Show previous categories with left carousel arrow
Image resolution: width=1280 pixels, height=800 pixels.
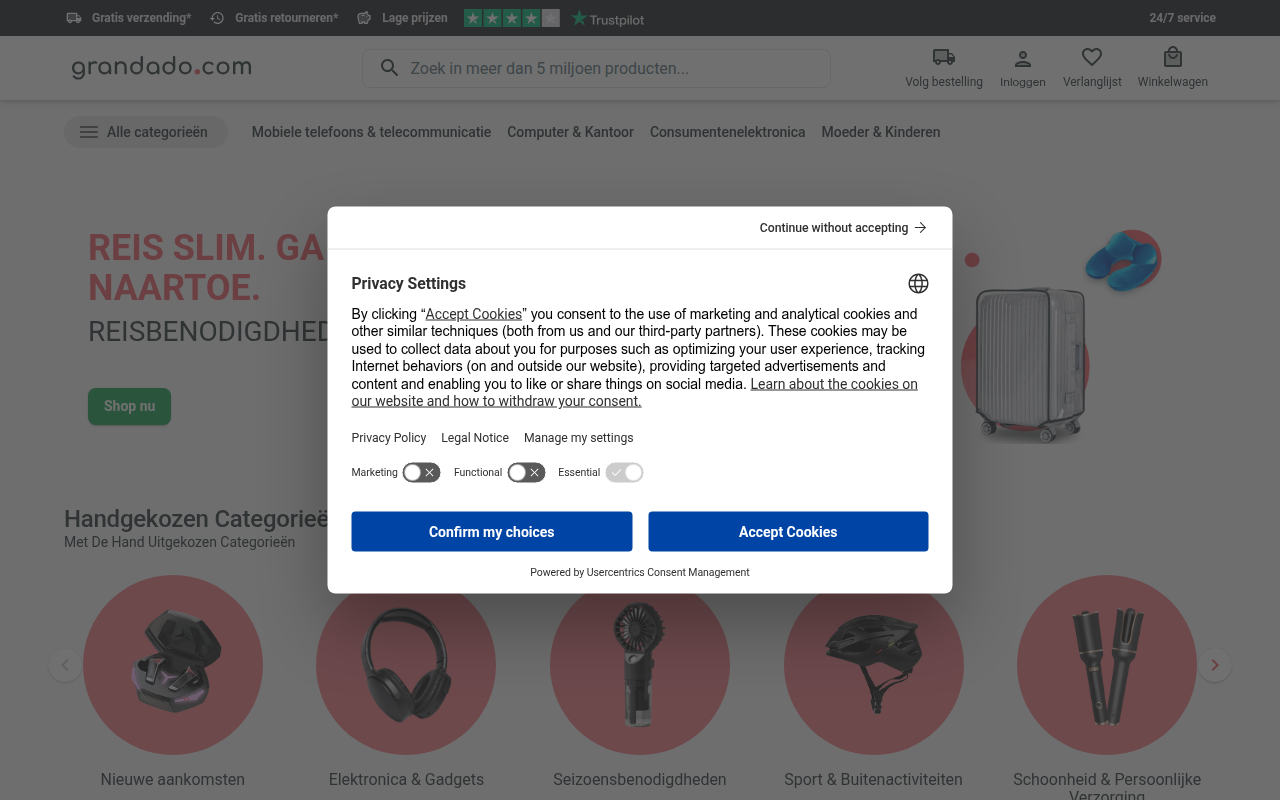point(65,665)
